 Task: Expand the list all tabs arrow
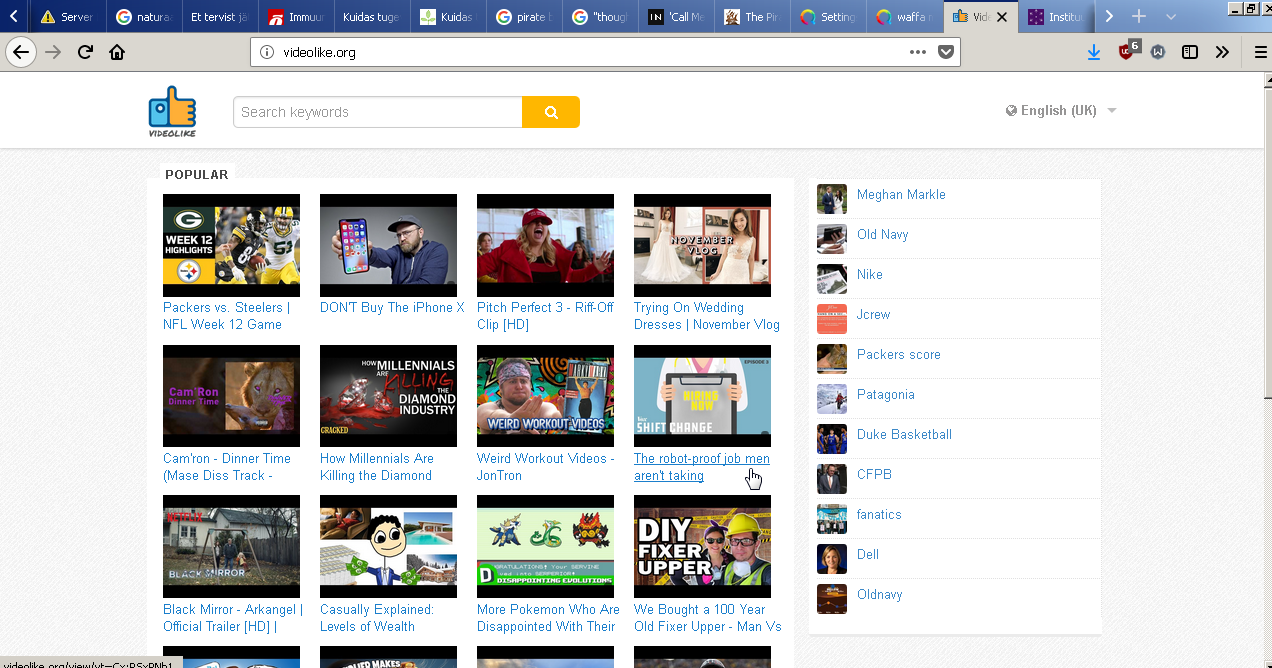1171,17
